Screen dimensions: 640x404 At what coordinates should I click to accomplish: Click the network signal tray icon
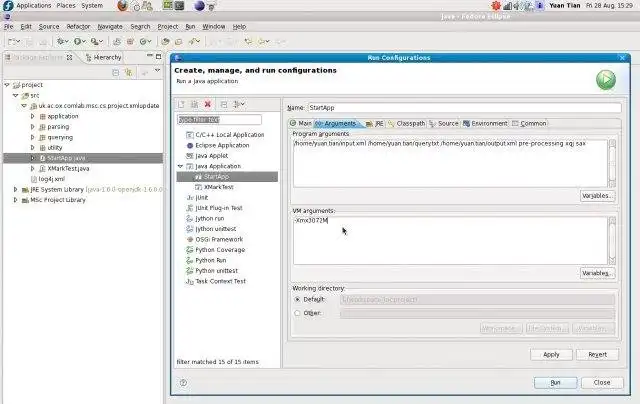[507, 6]
